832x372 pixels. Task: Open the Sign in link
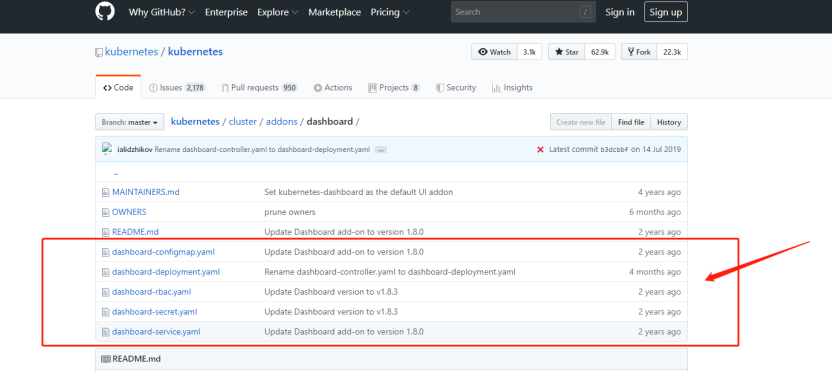coord(620,12)
